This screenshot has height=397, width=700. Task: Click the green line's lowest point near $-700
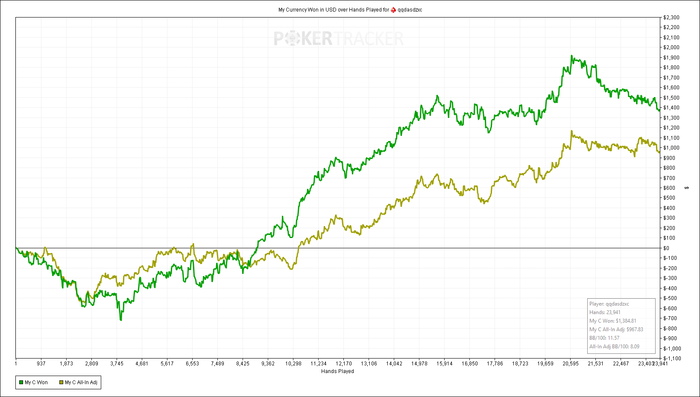click(x=121, y=319)
